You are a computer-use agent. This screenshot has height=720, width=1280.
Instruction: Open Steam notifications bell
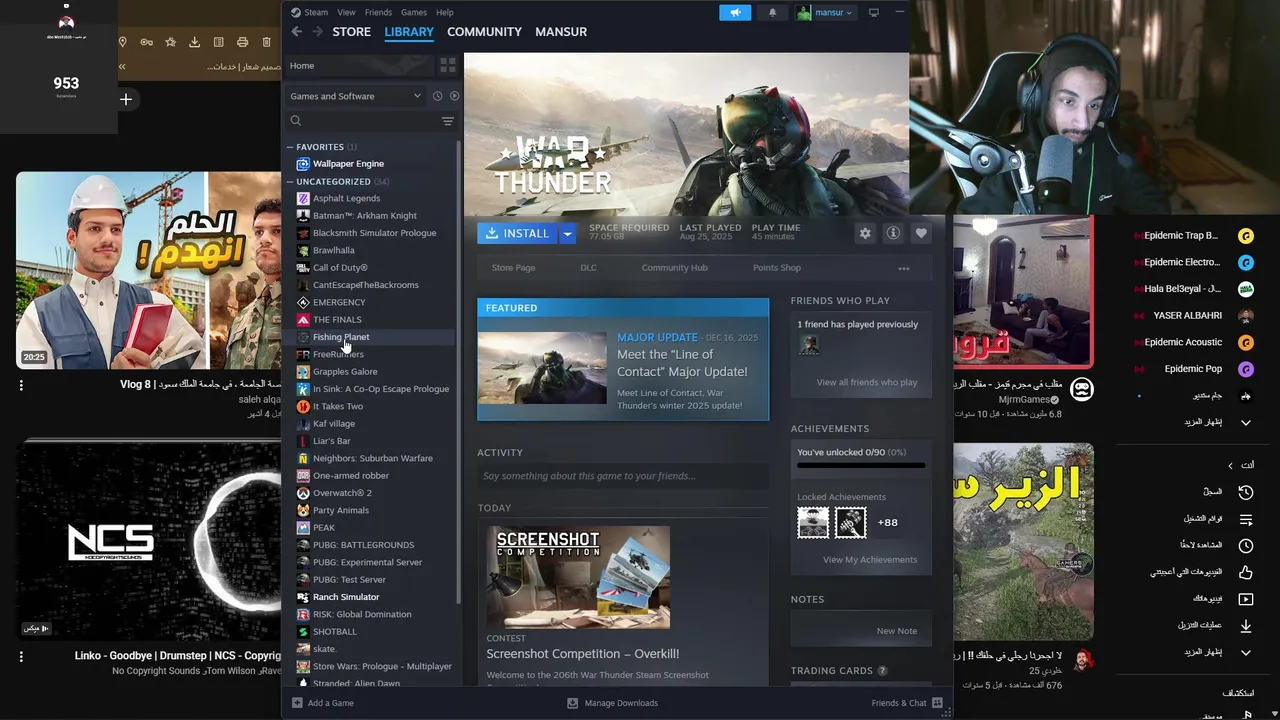point(772,13)
